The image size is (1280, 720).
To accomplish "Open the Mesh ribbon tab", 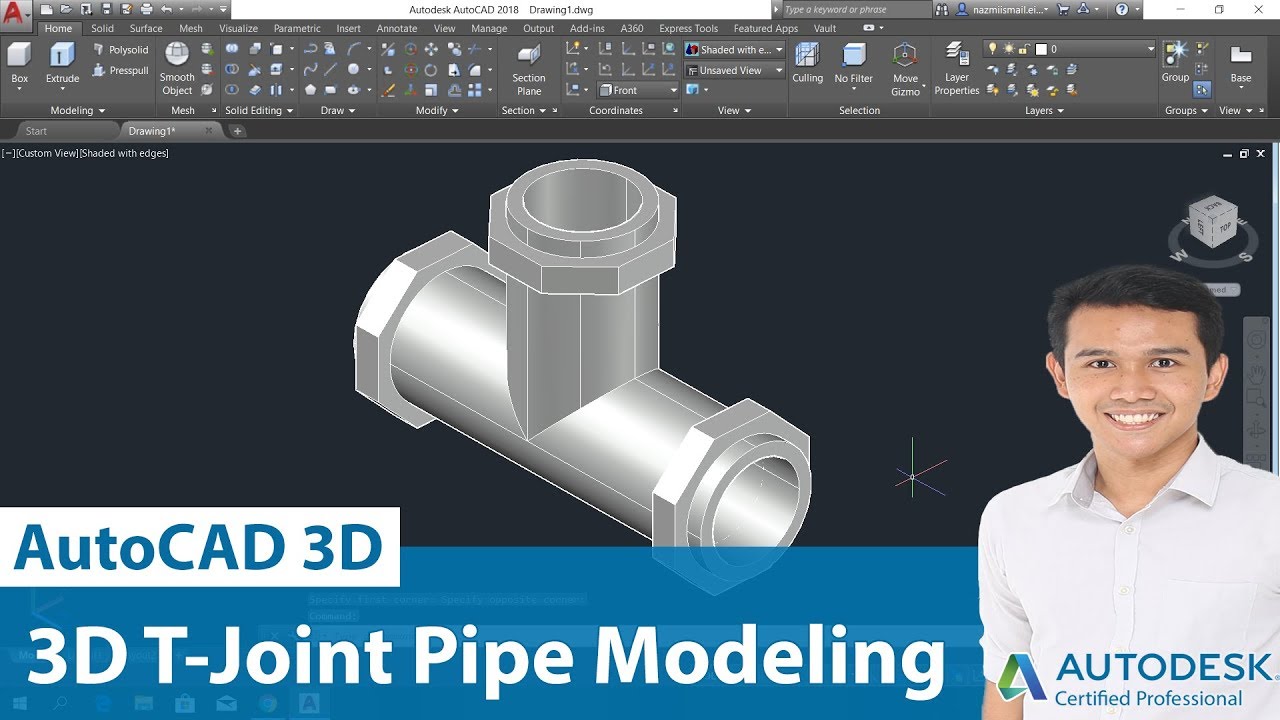I will 190,29.
